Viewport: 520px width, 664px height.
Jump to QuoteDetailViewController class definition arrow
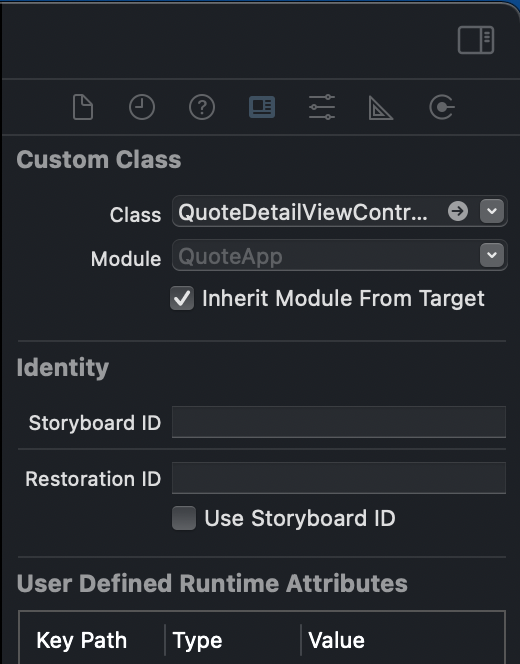click(458, 211)
